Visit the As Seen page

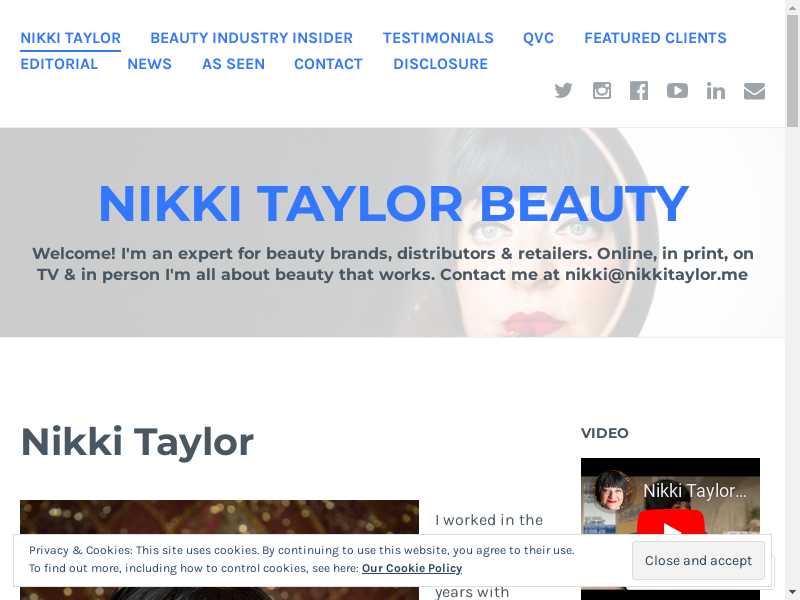[233, 64]
